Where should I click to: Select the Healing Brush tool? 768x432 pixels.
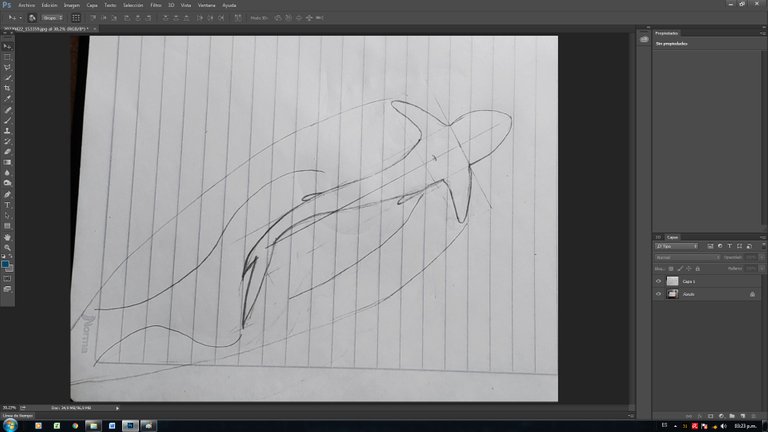click(7, 110)
